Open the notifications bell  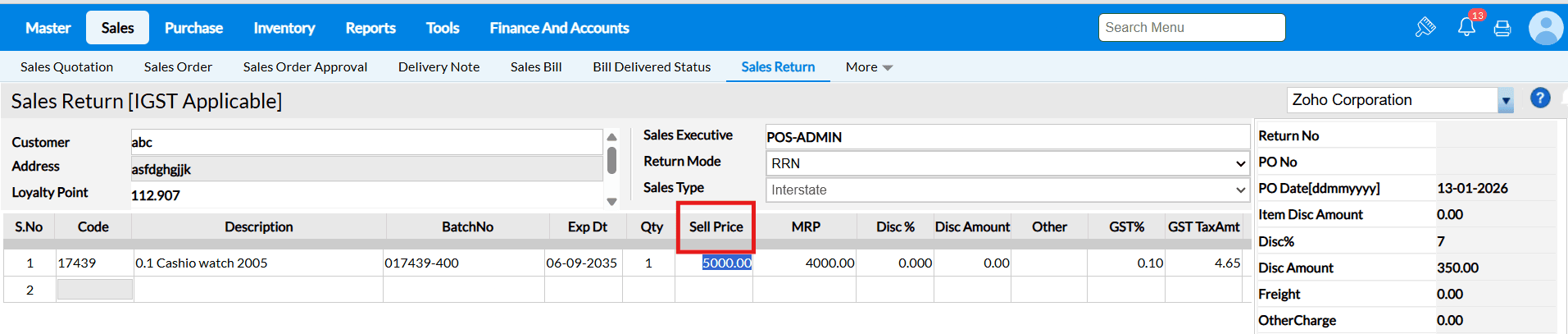tap(1466, 28)
